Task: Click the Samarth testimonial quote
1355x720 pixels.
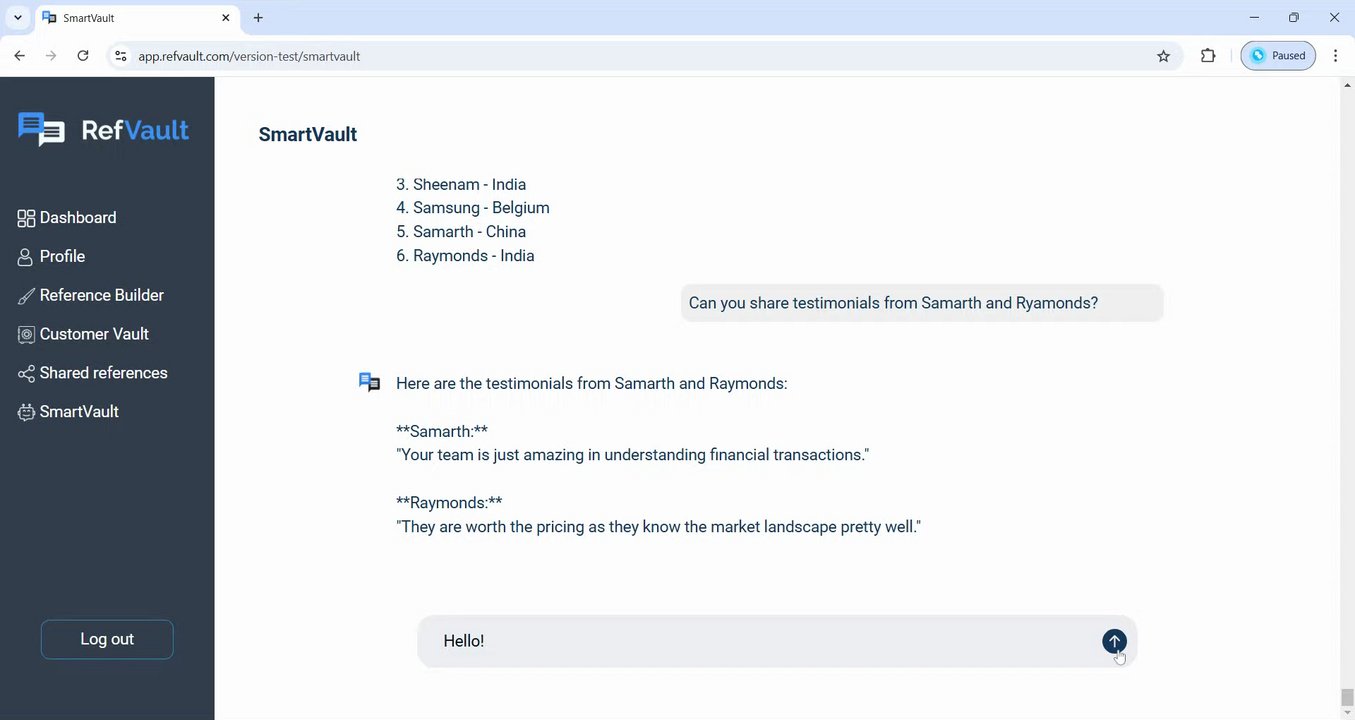Action: click(x=633, y=455)
